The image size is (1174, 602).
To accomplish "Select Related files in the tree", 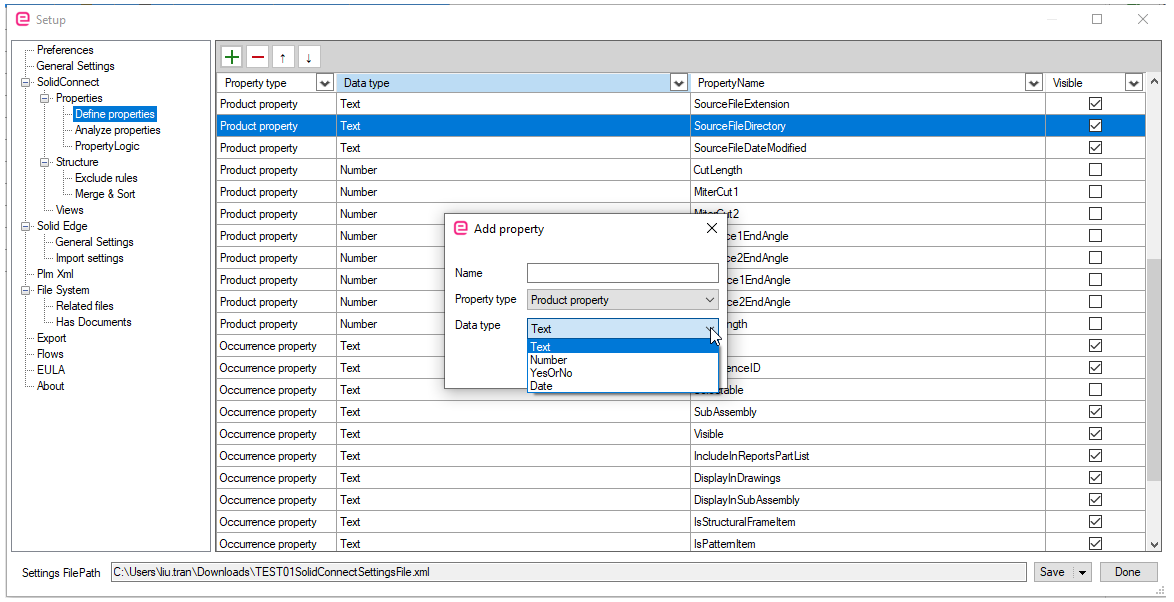I will pos(84,305).
